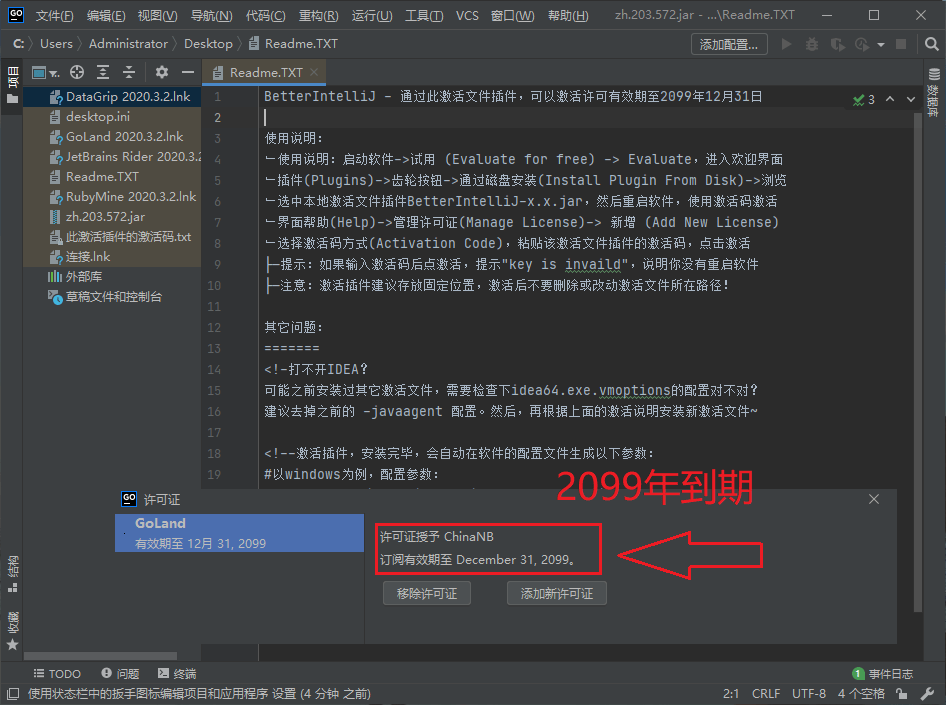Open the project view dropdown selector
The height and width of the screenshot is (705, 946).
coord(45,73)
